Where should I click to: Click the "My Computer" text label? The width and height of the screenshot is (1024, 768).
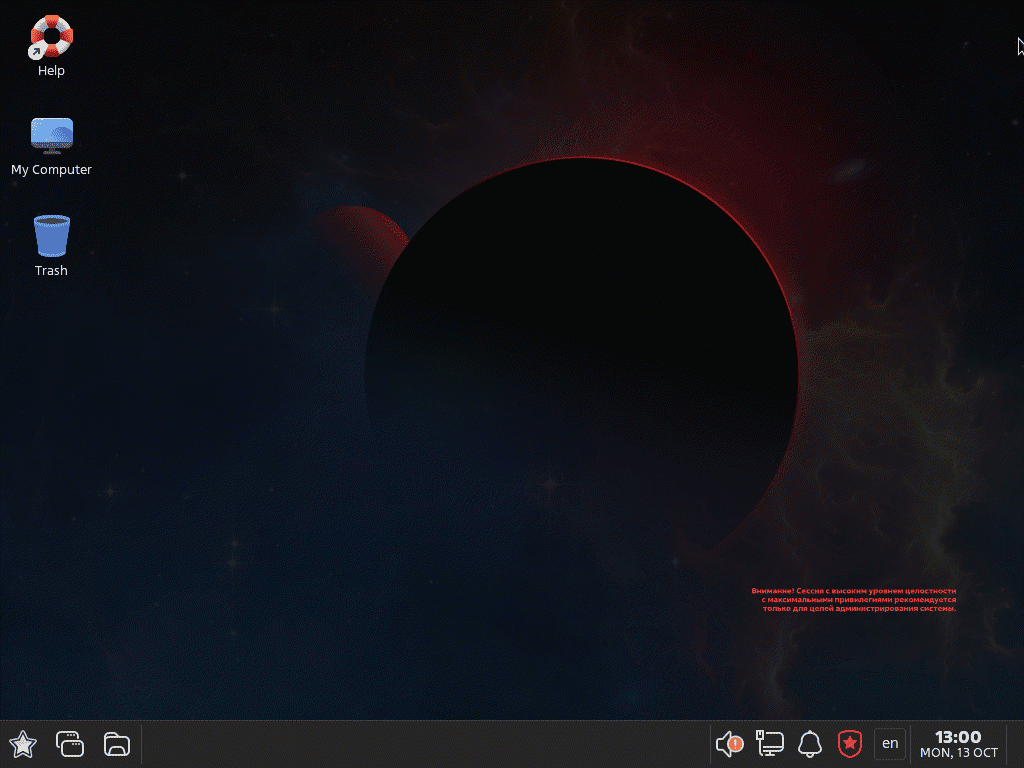[51, 170]
